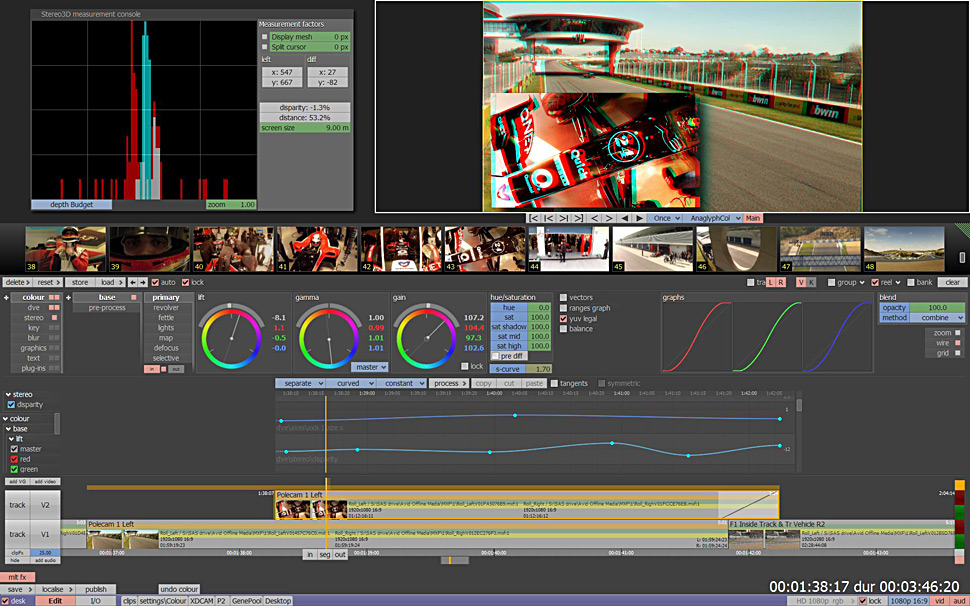
Task: Enable the Display mesh checkbox
Action: pyautogui.click(x=265, y=37)
